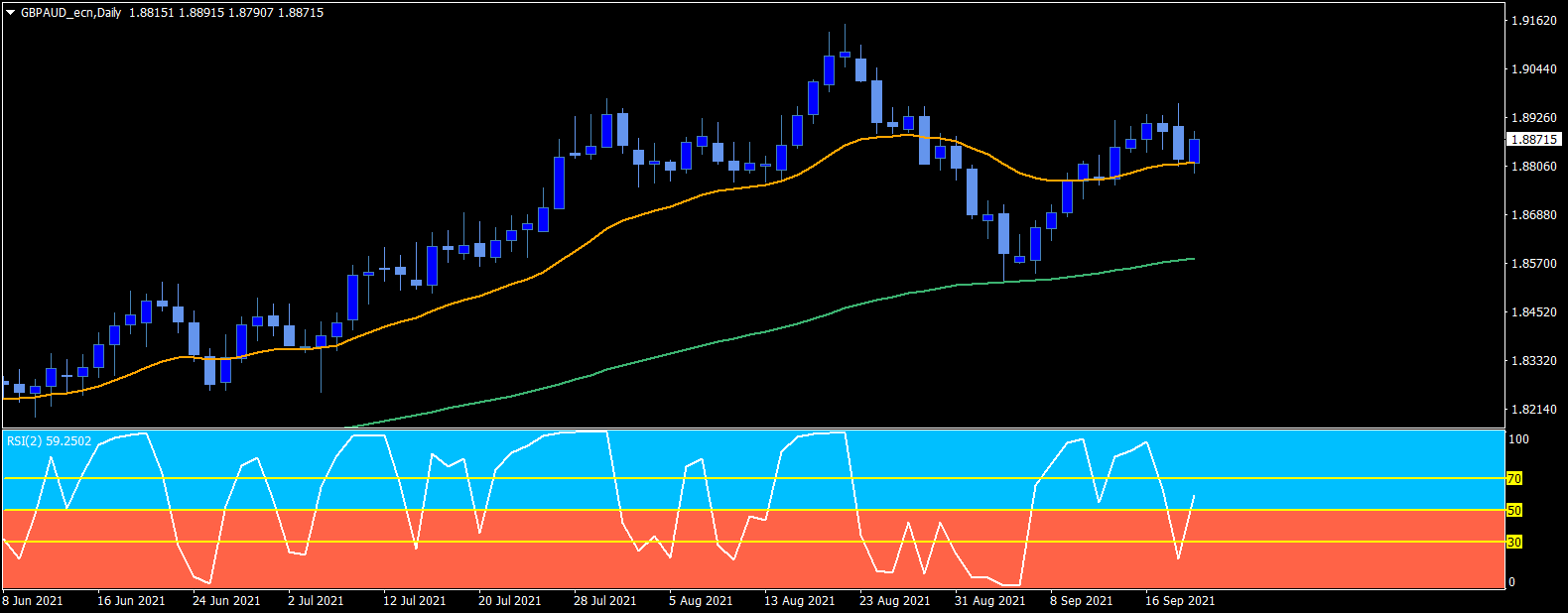Select the low value 1.87907 in chart header

(x=251, y=13)
